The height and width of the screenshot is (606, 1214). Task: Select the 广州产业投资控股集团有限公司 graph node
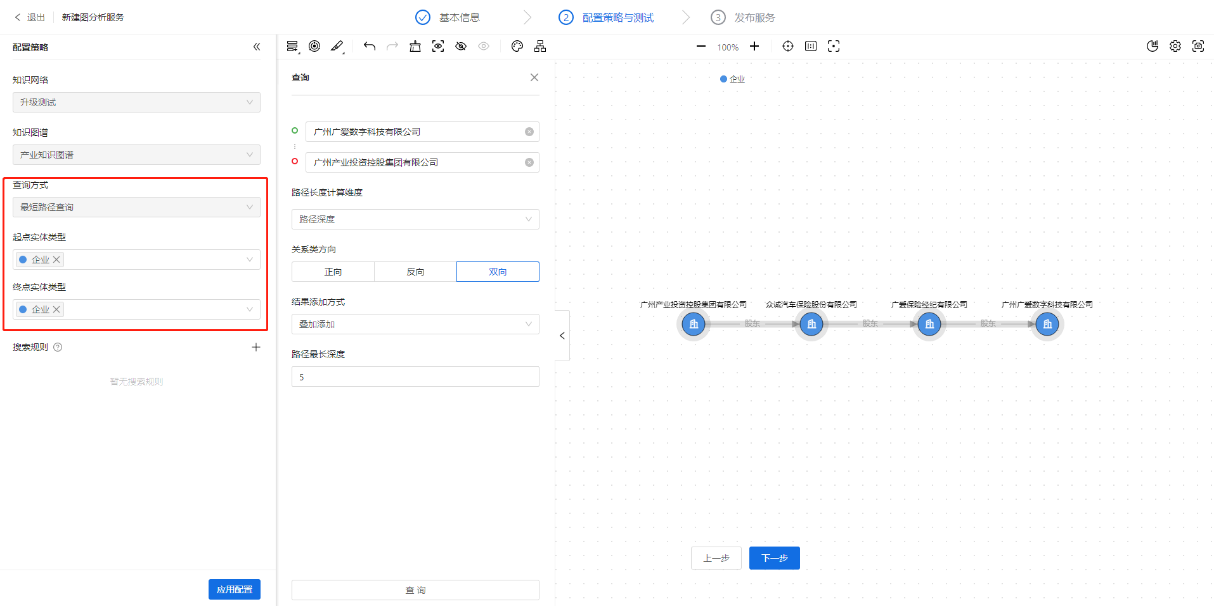pyautogui.click(x=694, y=324)
